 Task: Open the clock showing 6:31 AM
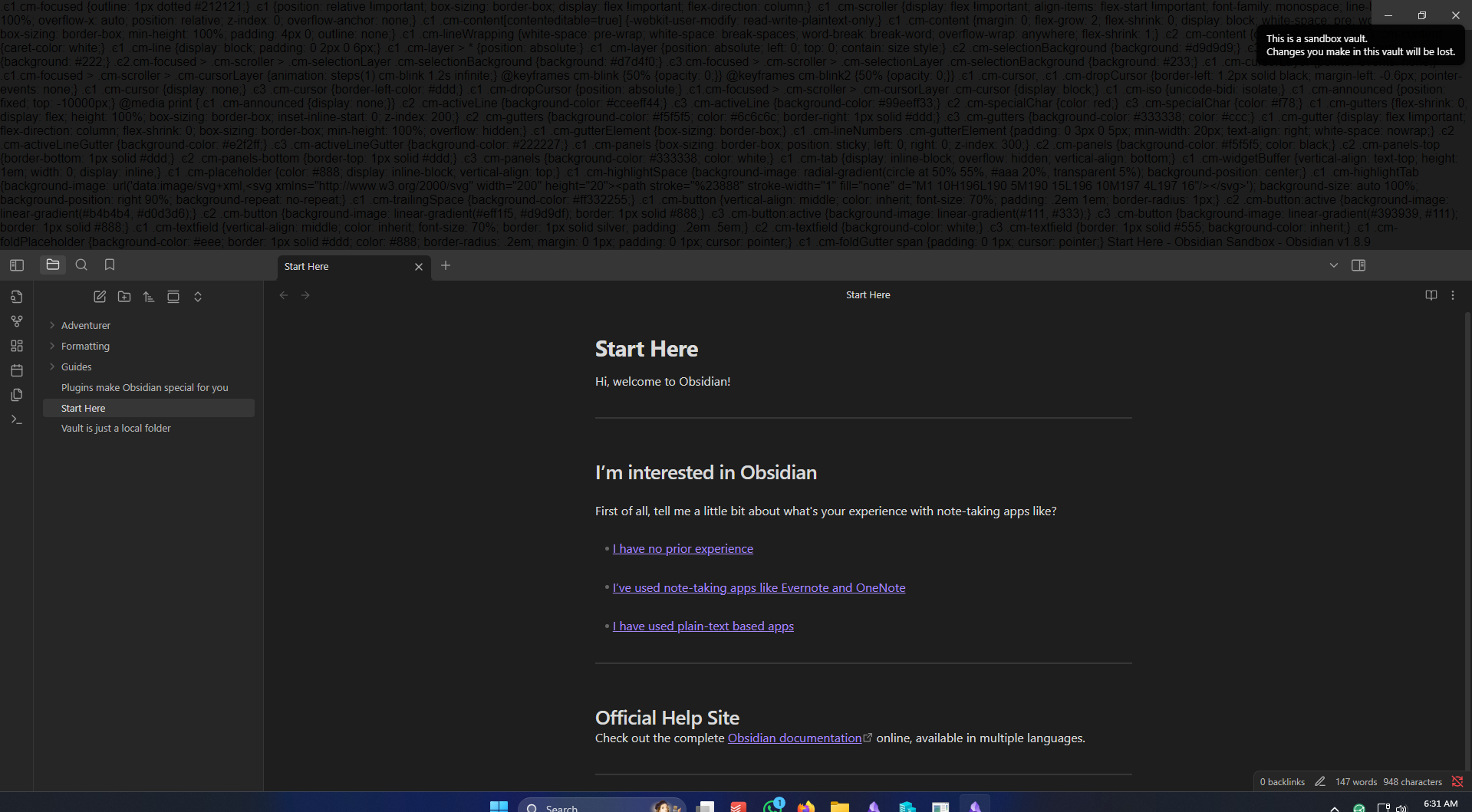(1441, 804)
